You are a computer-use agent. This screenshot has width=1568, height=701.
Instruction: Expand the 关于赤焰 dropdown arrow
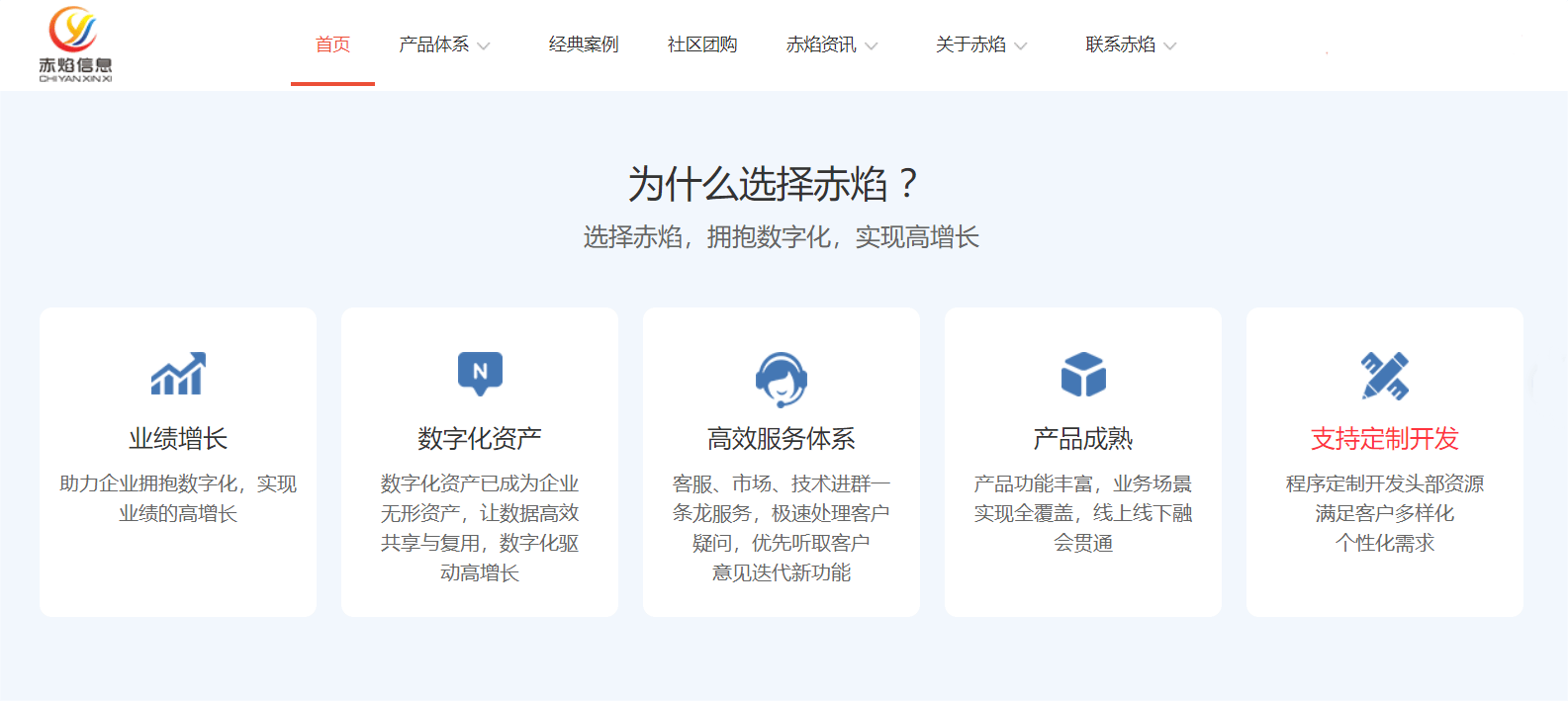tap(1021, 45)
